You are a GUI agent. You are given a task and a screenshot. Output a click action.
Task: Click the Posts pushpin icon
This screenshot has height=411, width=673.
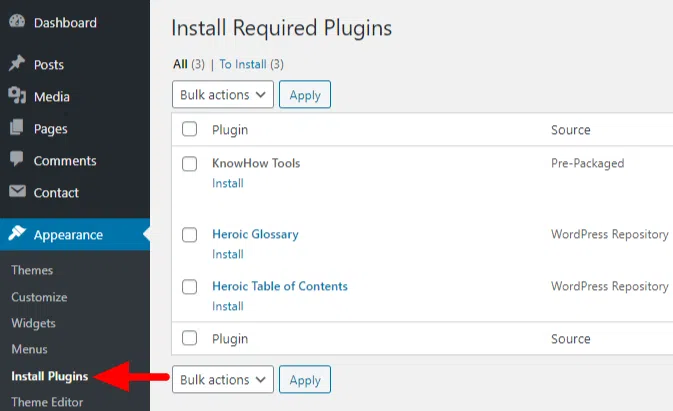pyautogui.click(x=17, y=64)
